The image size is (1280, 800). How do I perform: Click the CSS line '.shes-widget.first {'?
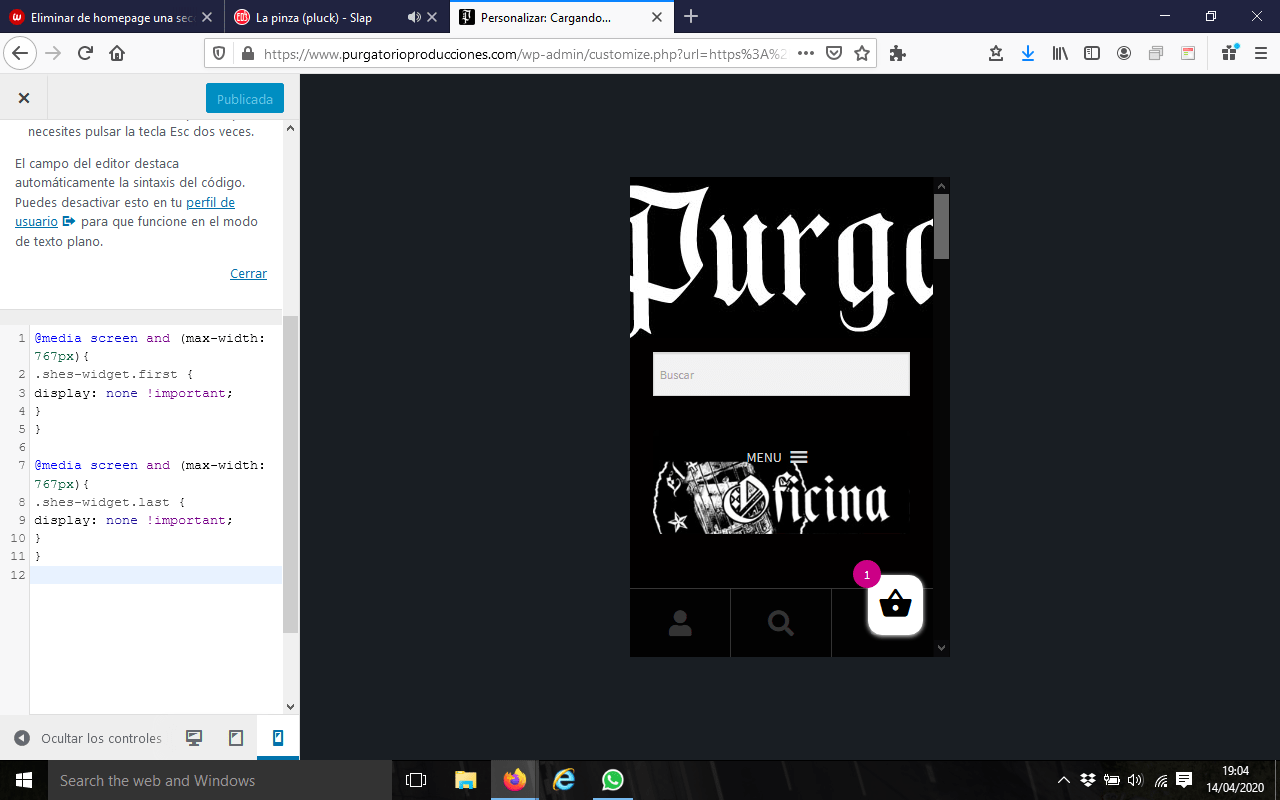pyautogui.click(x=113, y=374)
